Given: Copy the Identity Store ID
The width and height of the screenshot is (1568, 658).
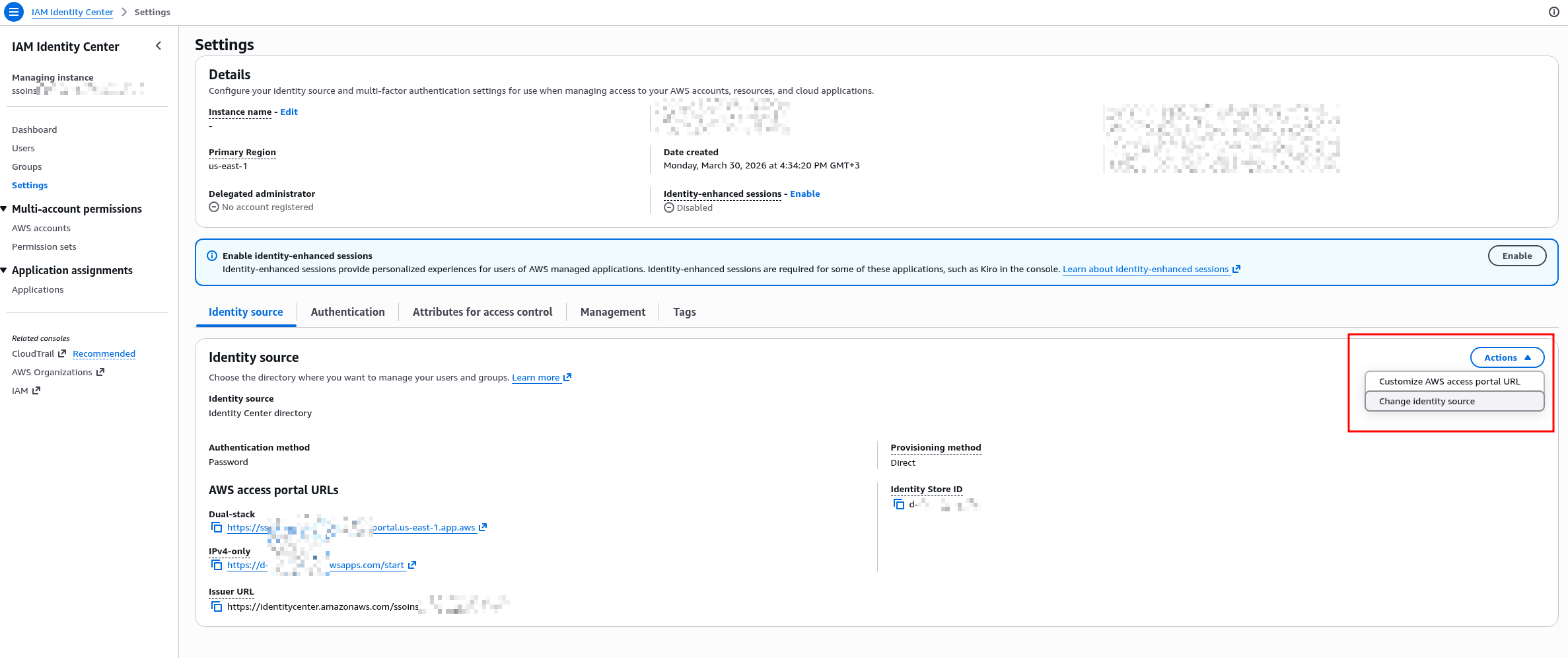Looking at the screenshot, I should pyautogui.click(x=899, y=504).
